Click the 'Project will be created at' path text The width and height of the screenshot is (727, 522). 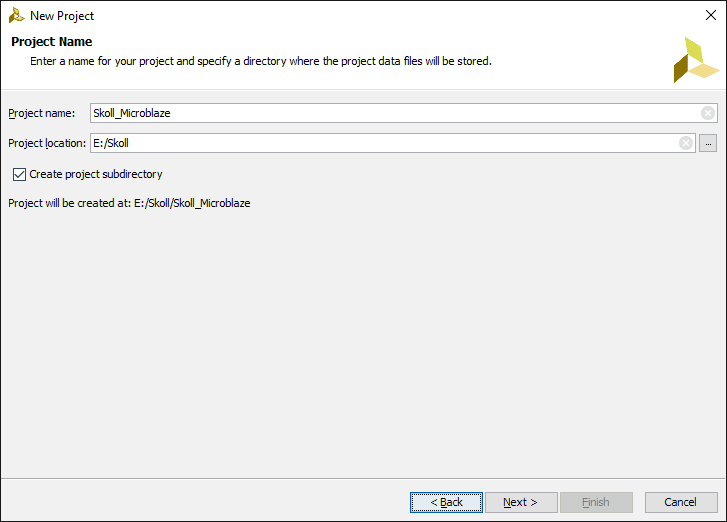click(129, 203)
